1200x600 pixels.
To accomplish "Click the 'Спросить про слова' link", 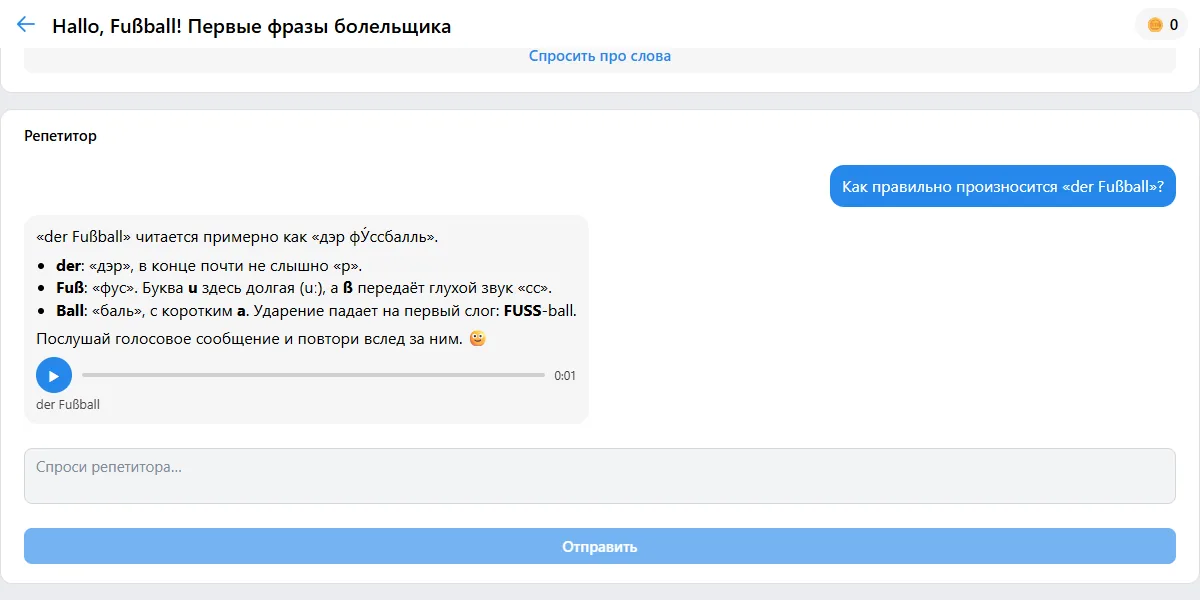I will [x=600, y=56].
